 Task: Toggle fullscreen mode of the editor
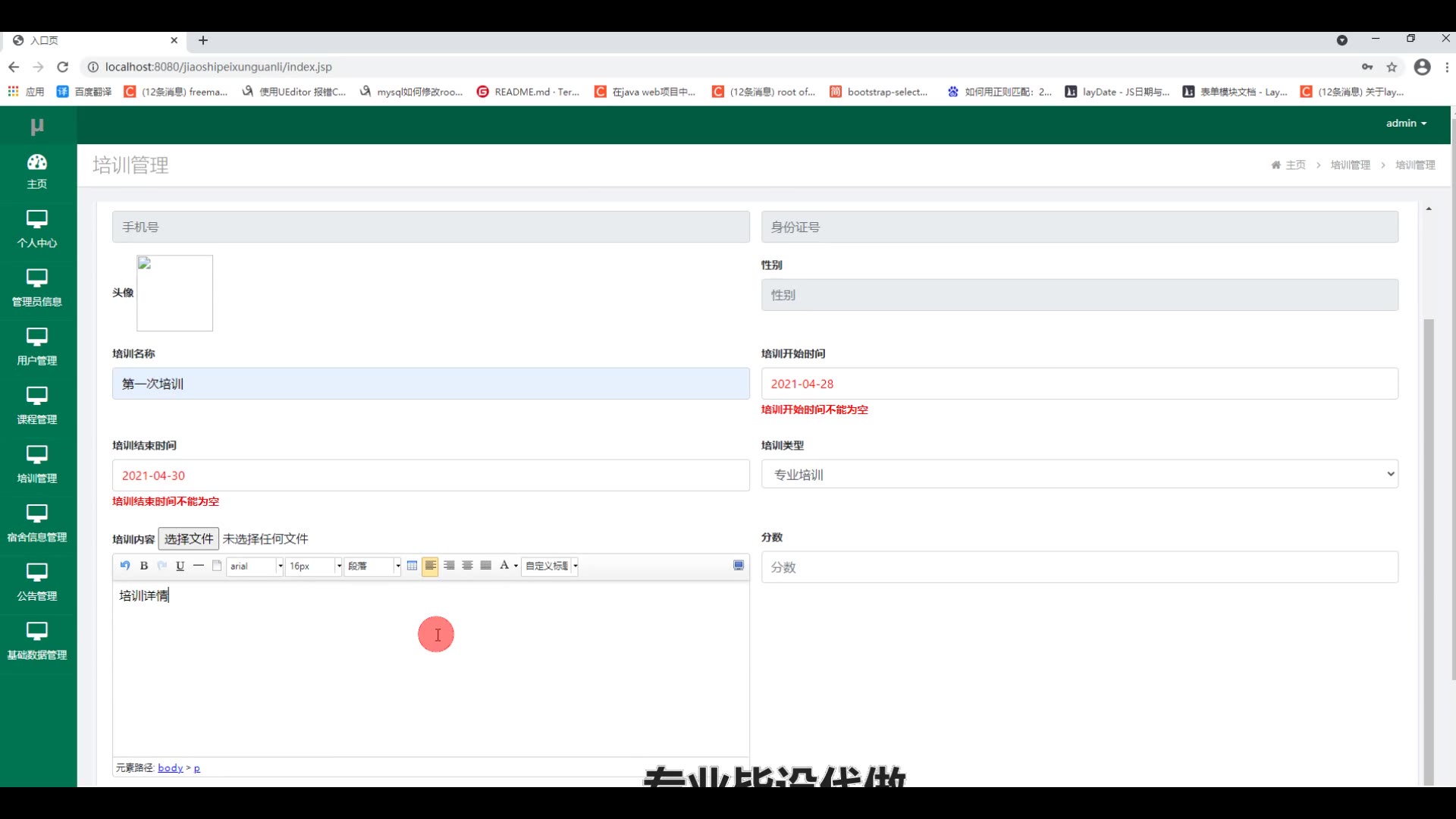pos(739,566)
